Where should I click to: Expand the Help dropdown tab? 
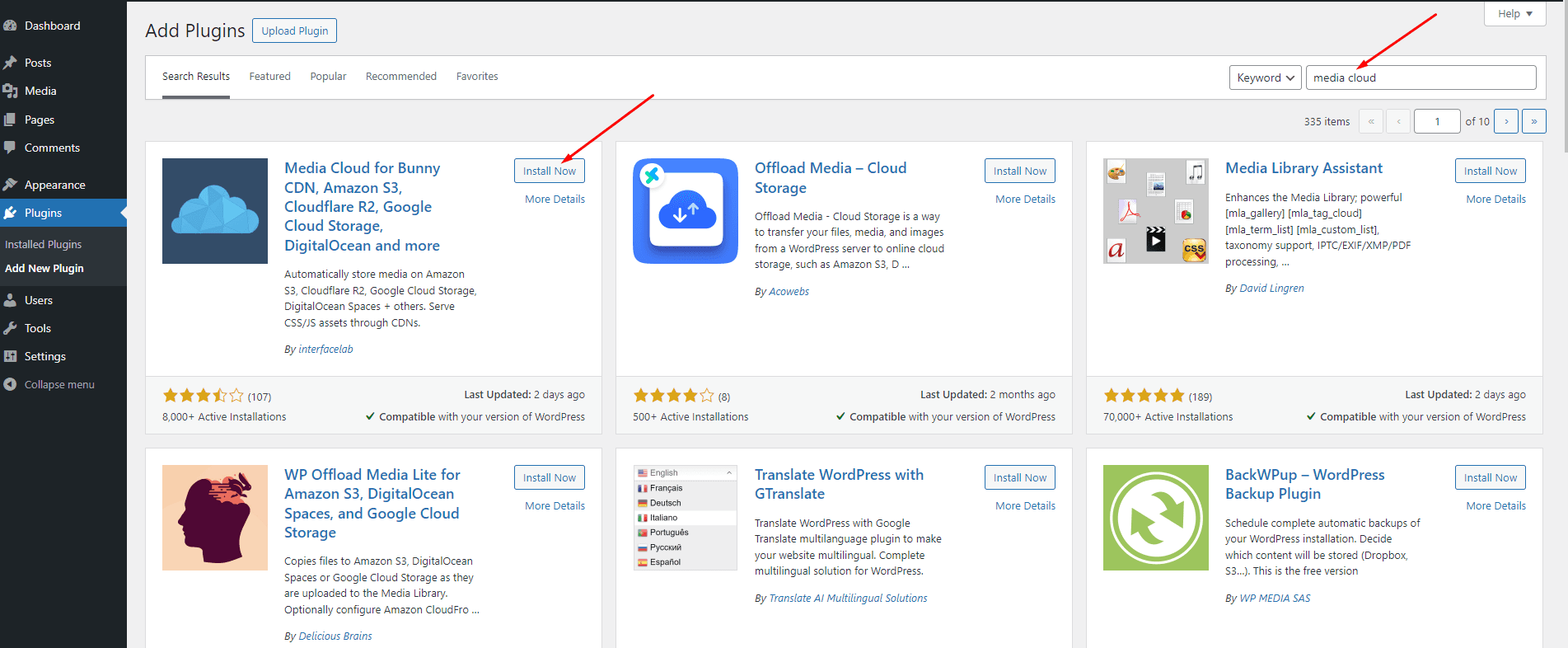pyautogui.click(x=1514, y=14)
